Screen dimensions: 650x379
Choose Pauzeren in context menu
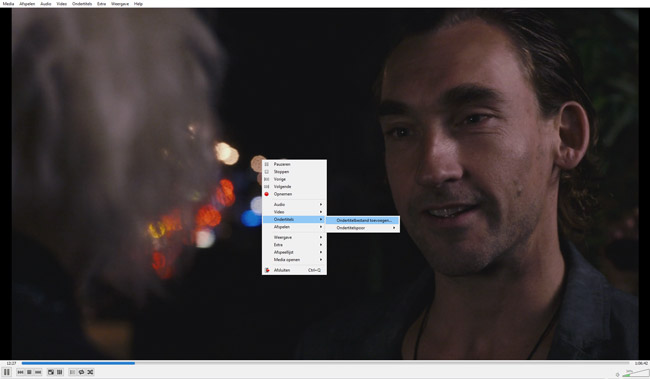294,164
